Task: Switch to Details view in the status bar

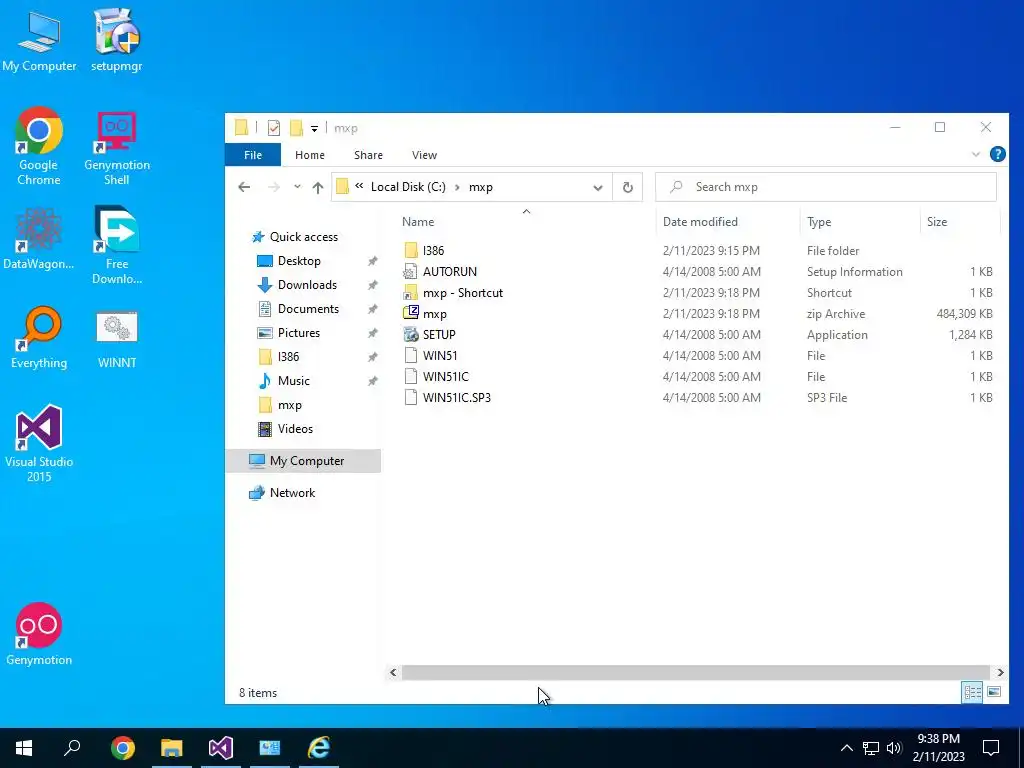Action: [972, 692]
